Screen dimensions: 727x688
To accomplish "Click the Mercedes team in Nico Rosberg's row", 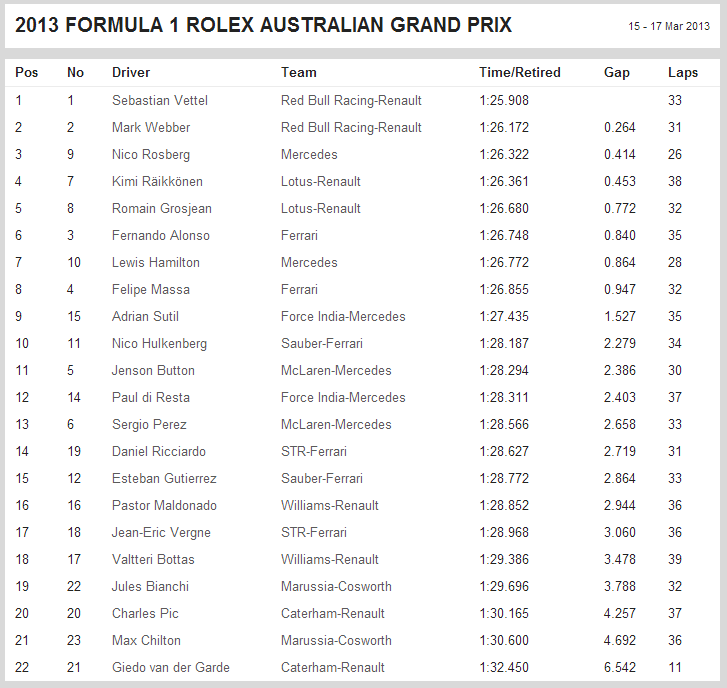I will coord(309,154).
